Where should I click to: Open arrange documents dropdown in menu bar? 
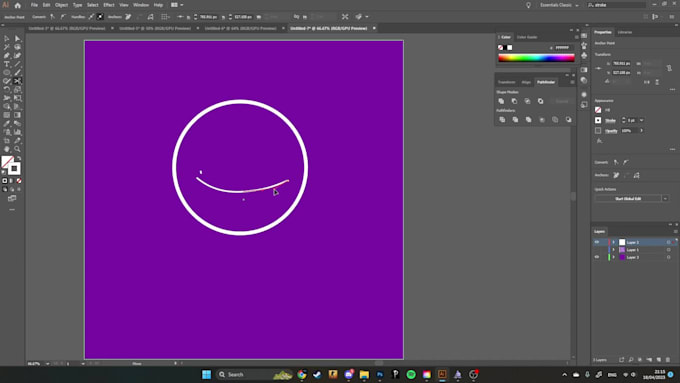[x=177, y=5]
